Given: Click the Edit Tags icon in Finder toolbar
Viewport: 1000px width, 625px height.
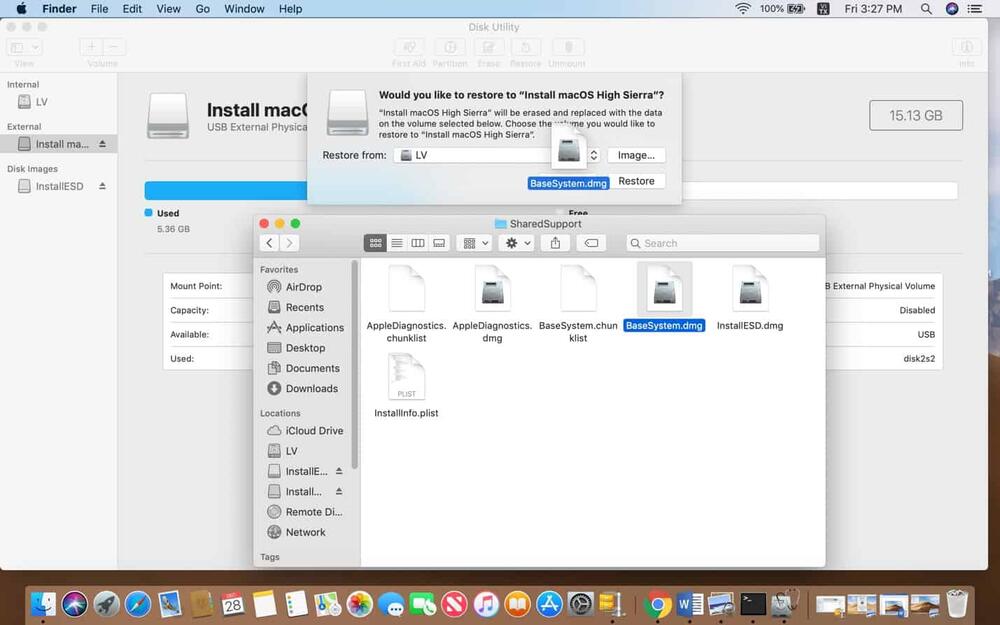Looking at the screenshot, I should [x=591, y=243].
